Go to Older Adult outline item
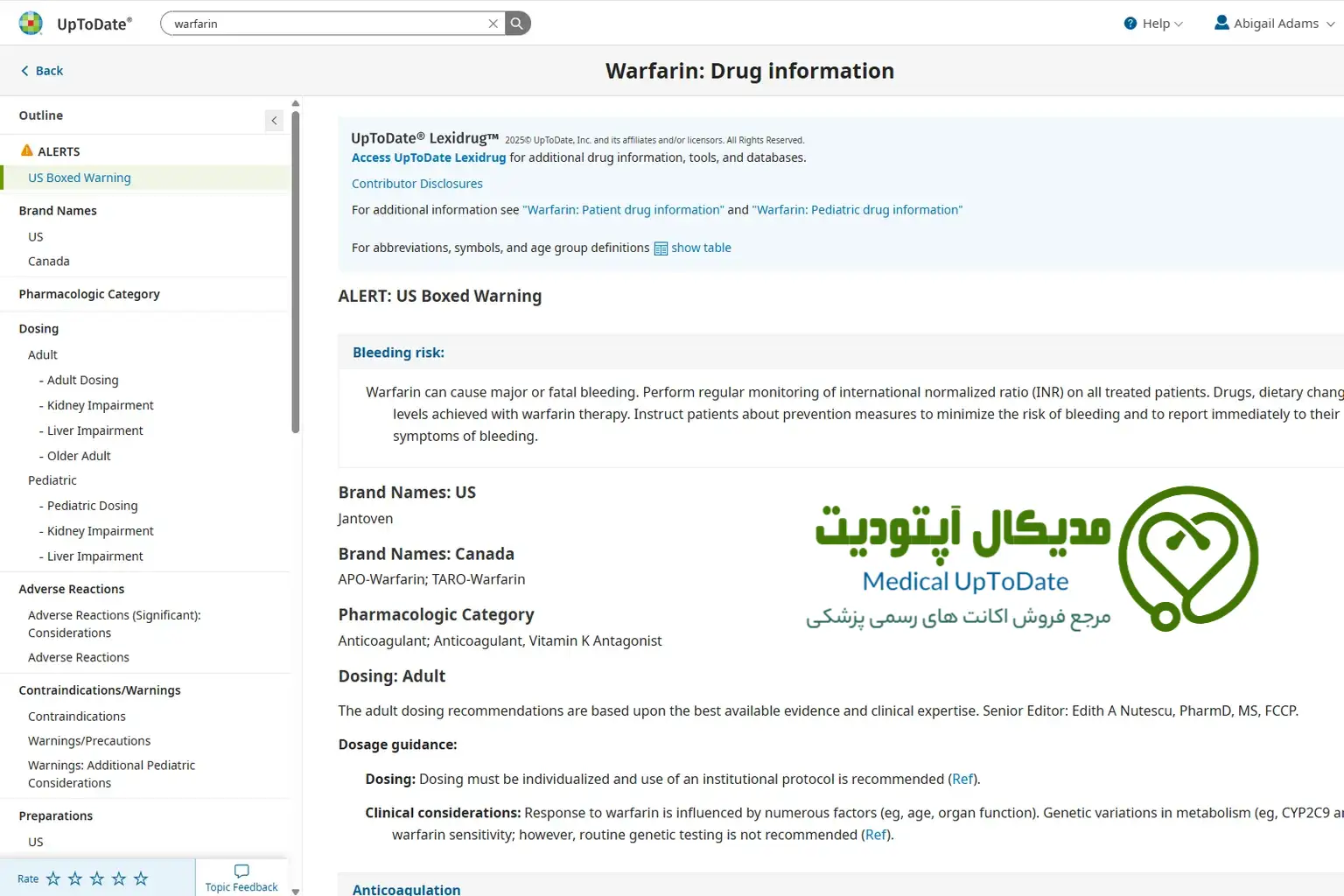 pos(79,456)
